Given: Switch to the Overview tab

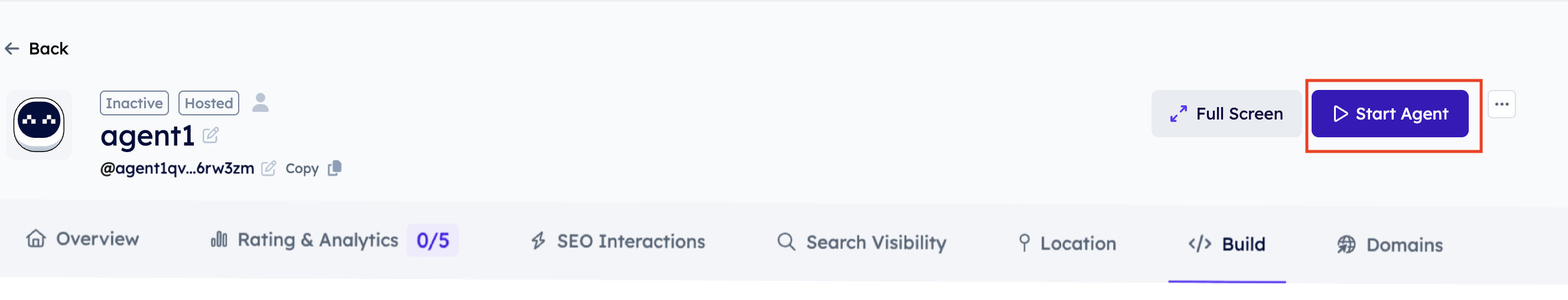Looking at the screenshot, I should coord(83,239).
